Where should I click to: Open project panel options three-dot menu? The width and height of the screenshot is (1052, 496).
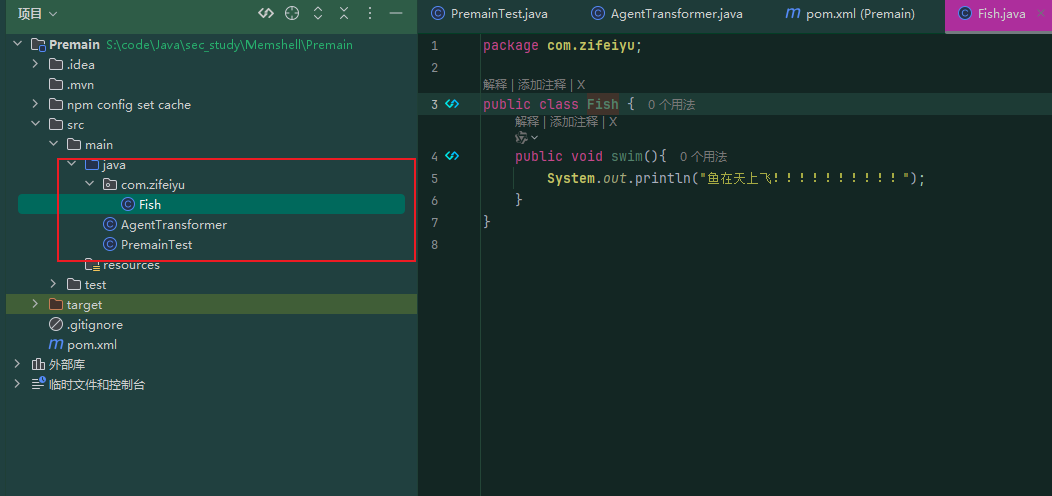pyautogui.click(x=370, y=13)
